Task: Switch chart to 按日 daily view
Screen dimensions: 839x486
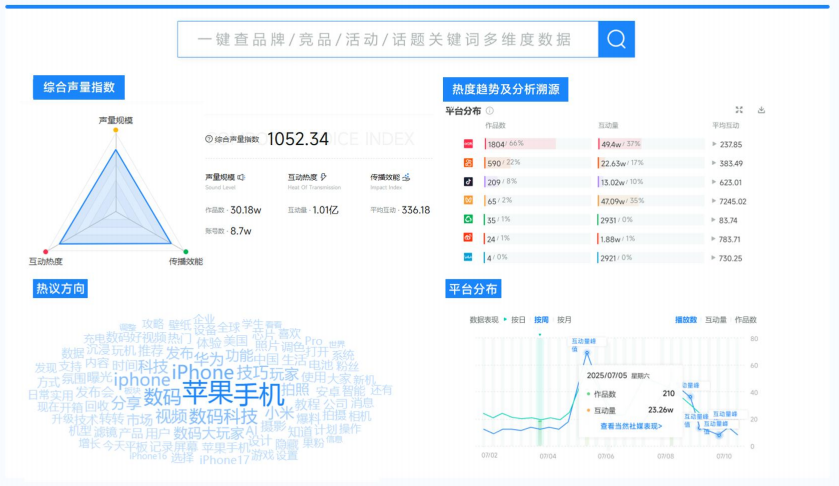Action: pos(518,320)
